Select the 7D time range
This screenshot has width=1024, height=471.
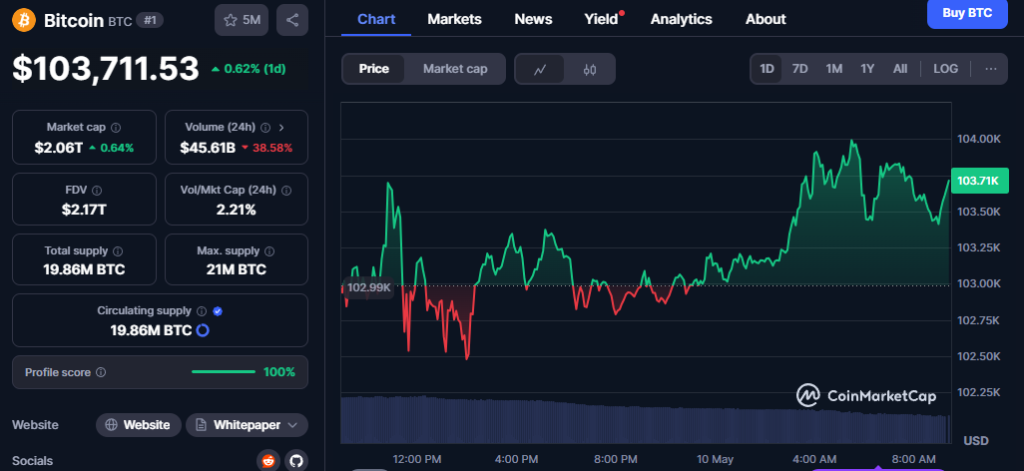tap(800, 69)
